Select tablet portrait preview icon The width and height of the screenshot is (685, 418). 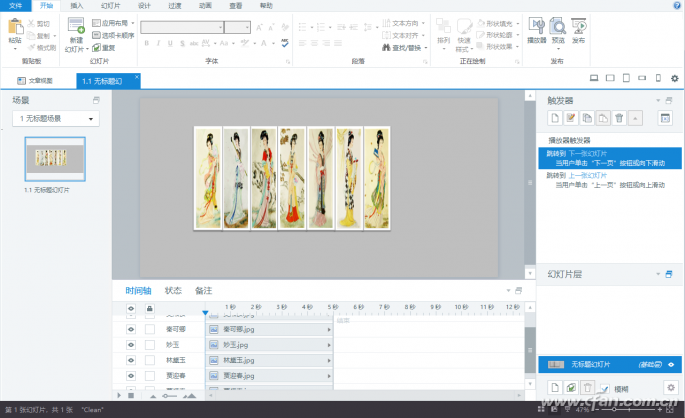point(626,78)
